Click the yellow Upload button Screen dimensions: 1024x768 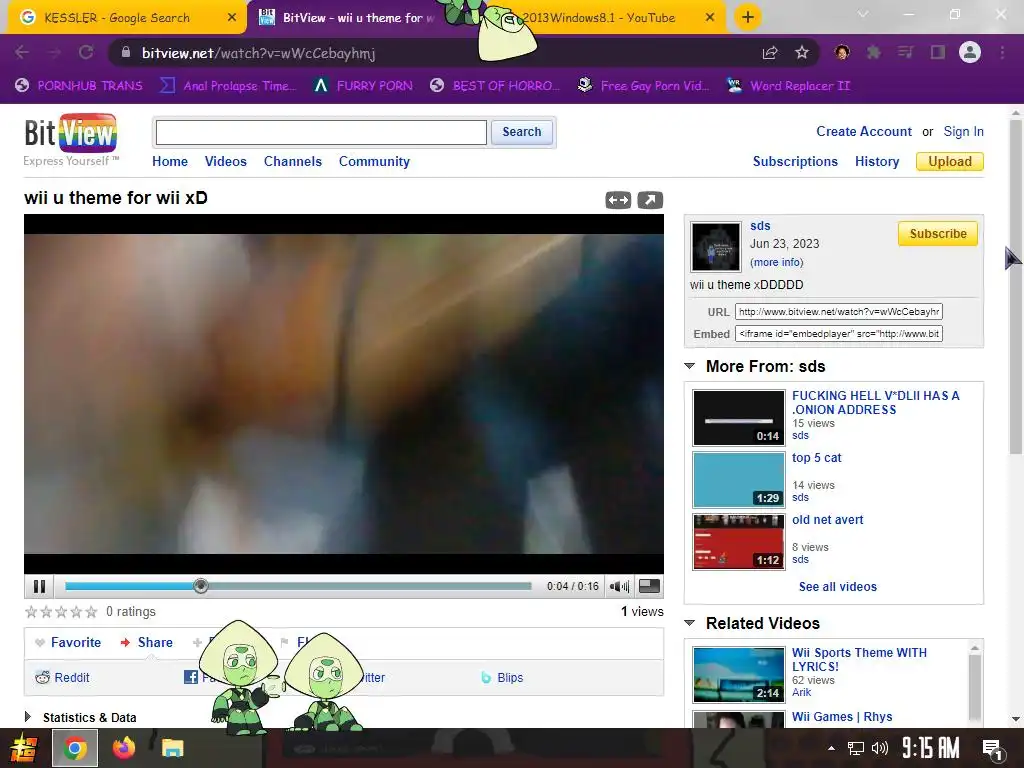coord(950,161)
